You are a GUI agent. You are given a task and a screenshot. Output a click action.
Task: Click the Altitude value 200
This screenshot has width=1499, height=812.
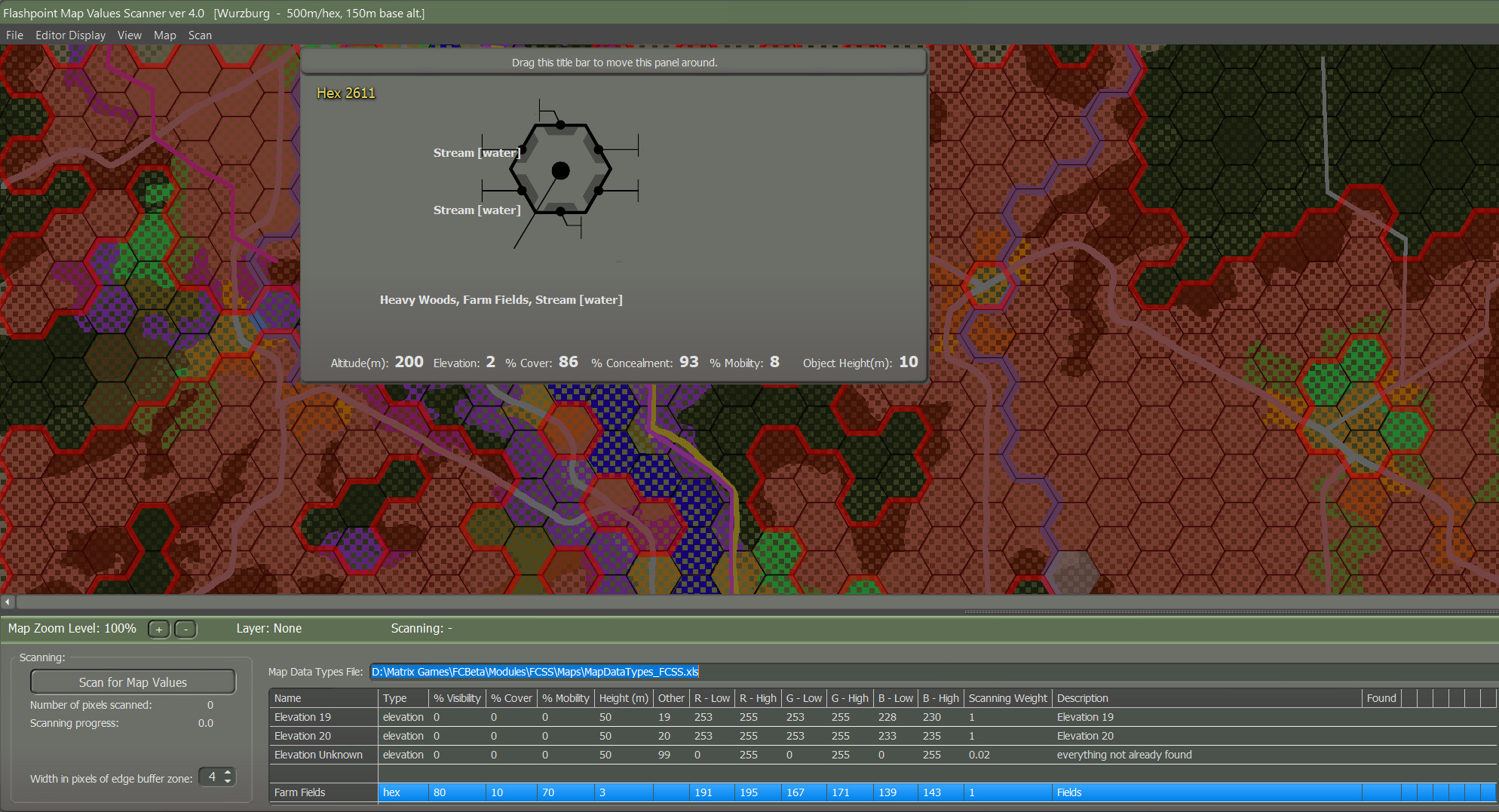pyautogui.click(x=409, y=362)
